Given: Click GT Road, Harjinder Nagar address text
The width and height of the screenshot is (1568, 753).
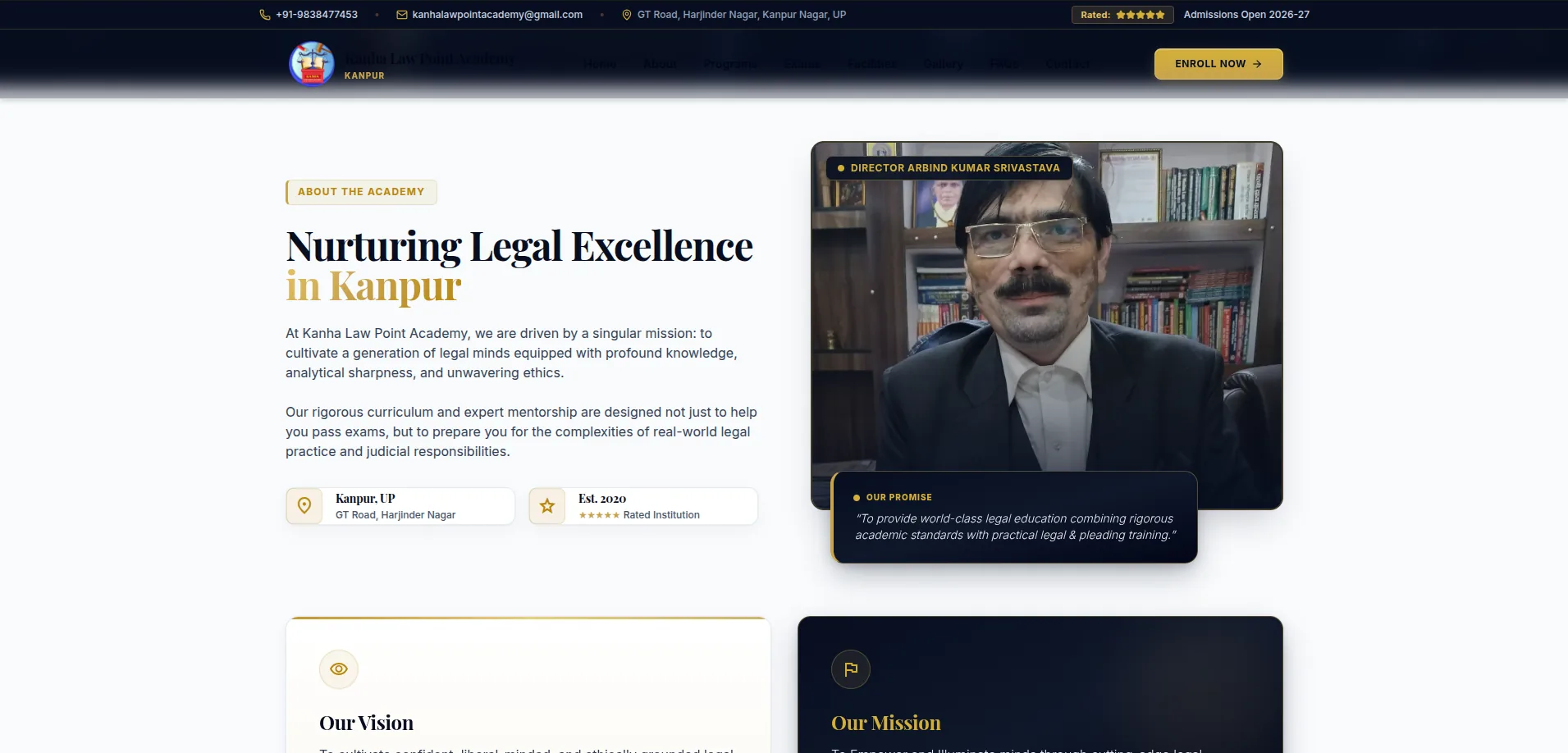Looking at the screenshot, I should coord(742,15).
